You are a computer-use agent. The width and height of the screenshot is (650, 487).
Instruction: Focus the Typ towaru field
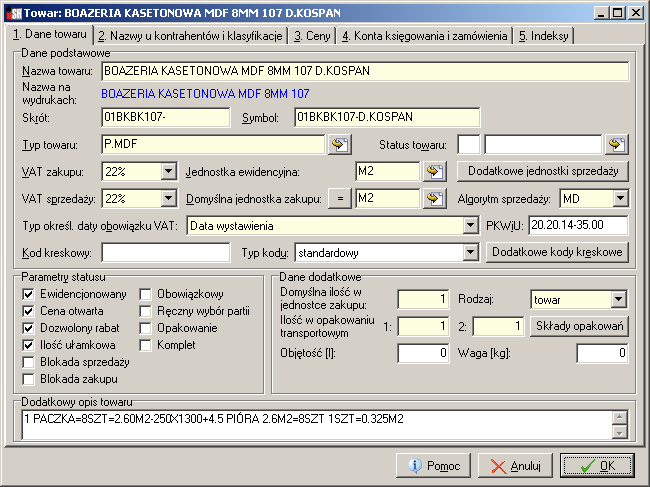pos(213,144)
